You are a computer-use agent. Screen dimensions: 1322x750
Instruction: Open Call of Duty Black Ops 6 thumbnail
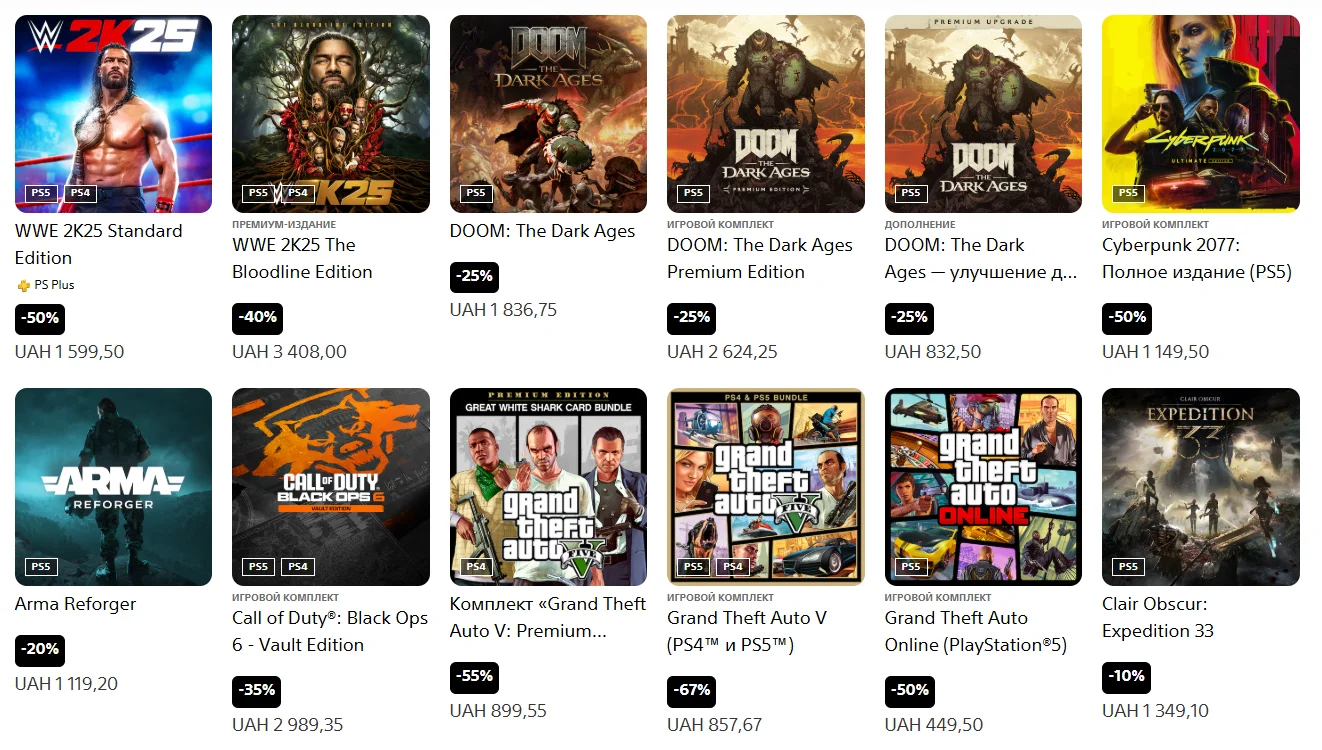tap(330, 486)
